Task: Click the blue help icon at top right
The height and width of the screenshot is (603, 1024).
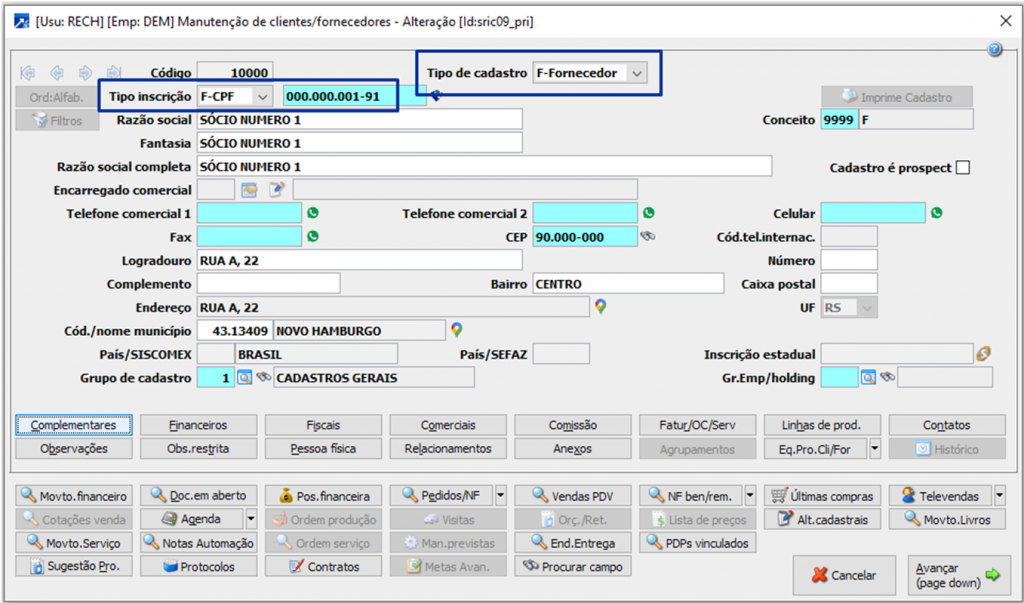Action: (994, 49)
